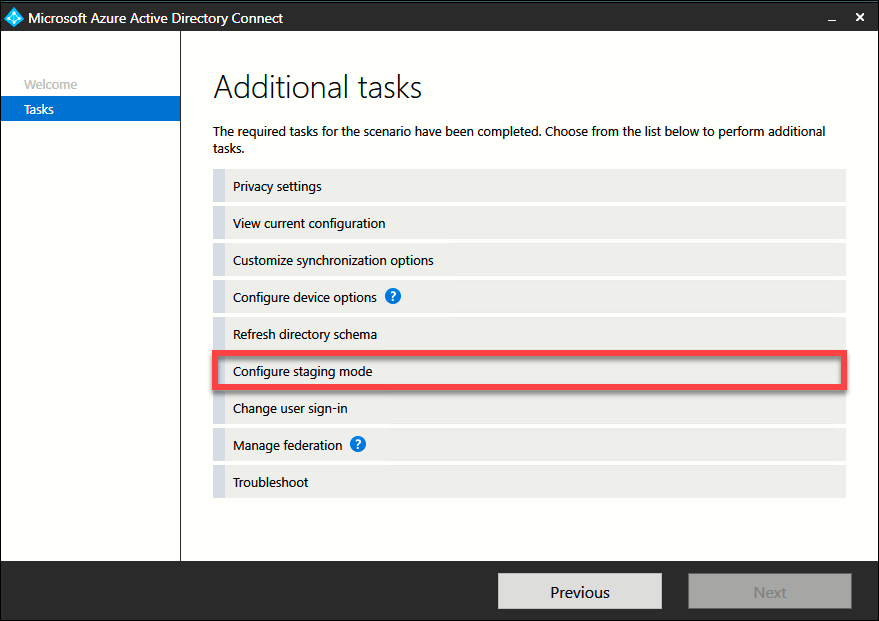Viewport: 879px width, 621px height.
Task: Click the Additional tasks heading
Action: click(x=317, y=87)
